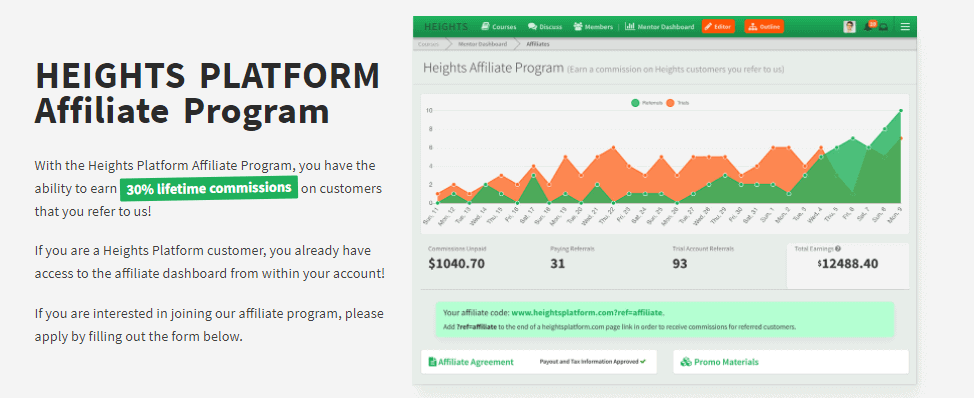Screen dimensions: 974x398
Task: Click the $1040.70 Commissions Unpaid value
Action: tap(457, 263)
